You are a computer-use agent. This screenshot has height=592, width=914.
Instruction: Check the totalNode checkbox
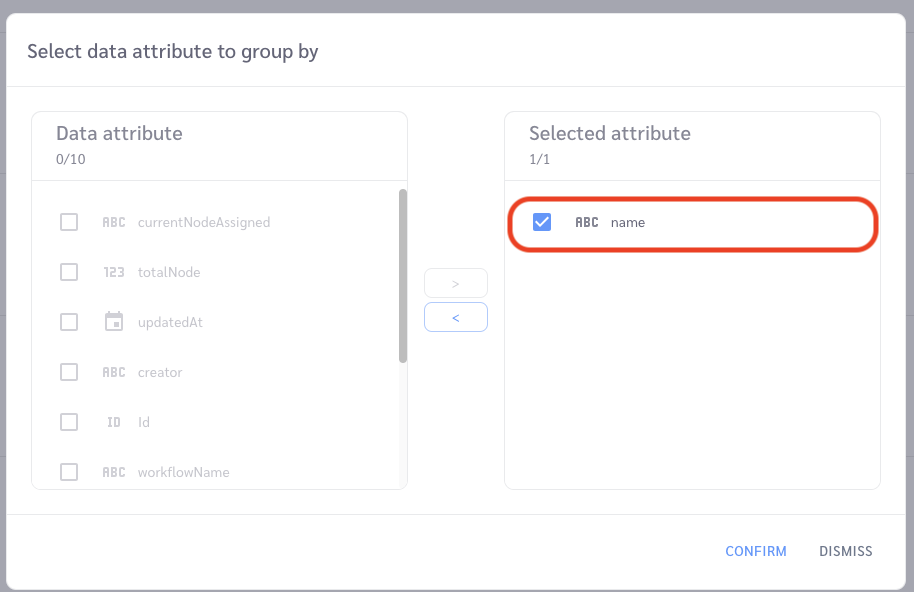coord(69,272)
